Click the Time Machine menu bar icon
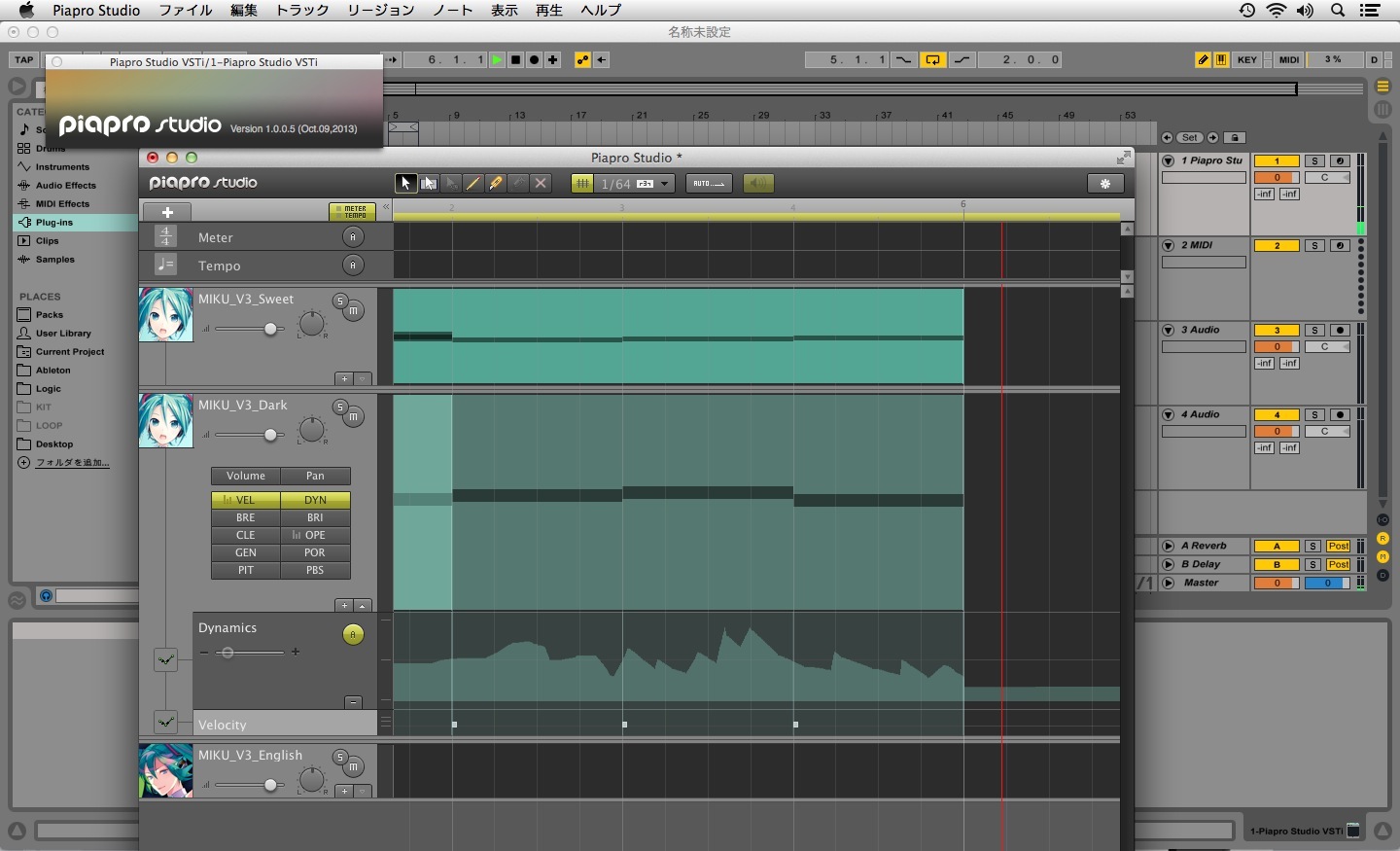Viewport: 1400px width, 851px height. (x=1247, y=10)
